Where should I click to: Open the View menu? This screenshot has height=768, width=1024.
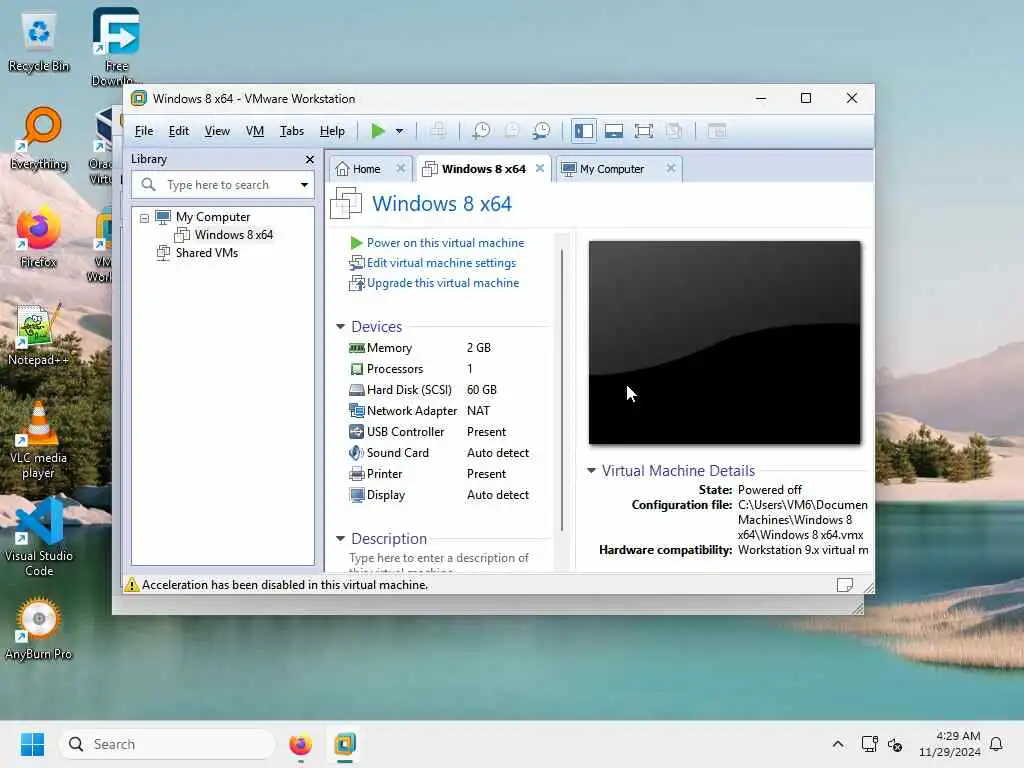point(217,131)
